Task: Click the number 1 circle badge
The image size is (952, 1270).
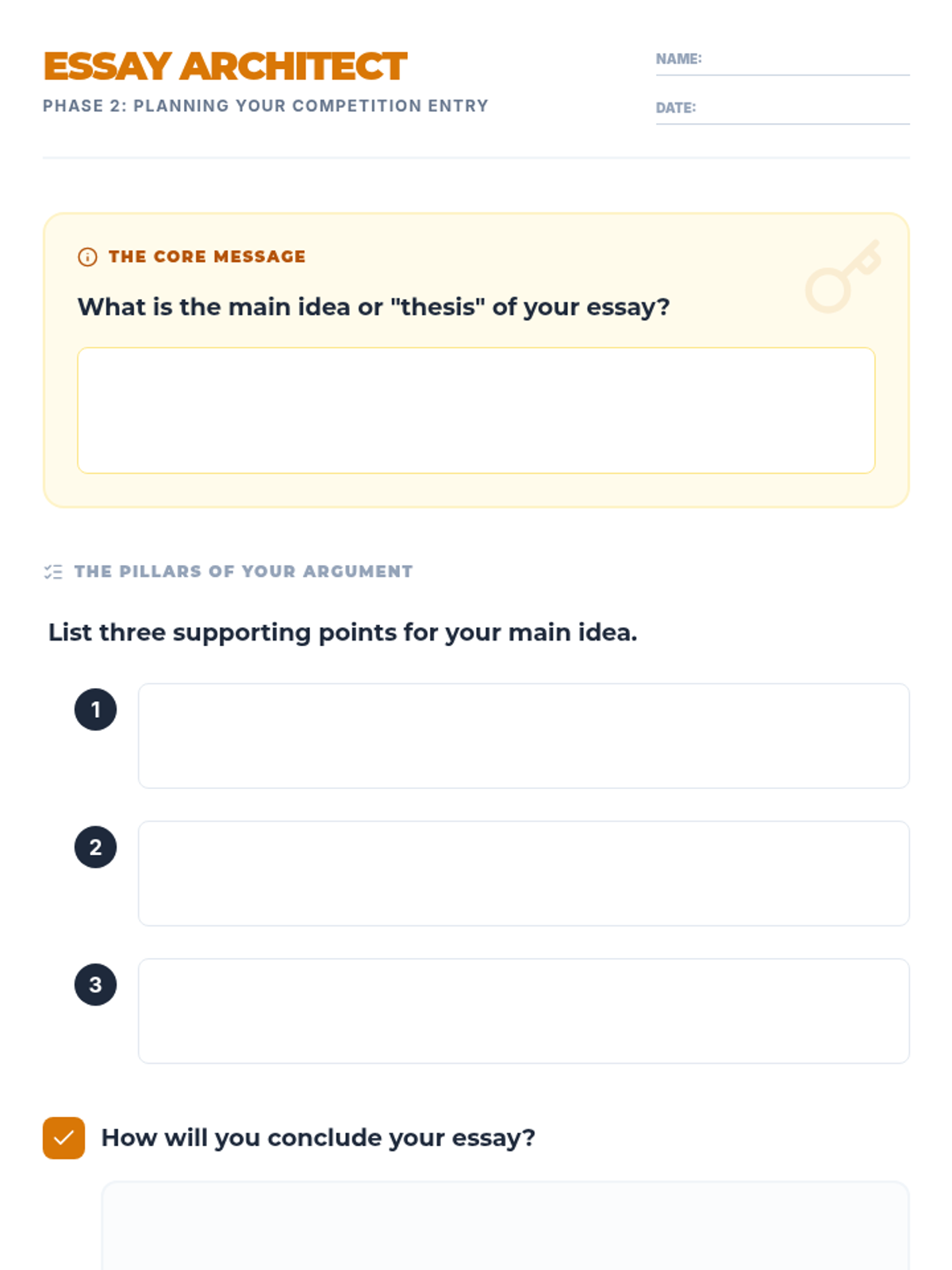Action: [95, 710]
